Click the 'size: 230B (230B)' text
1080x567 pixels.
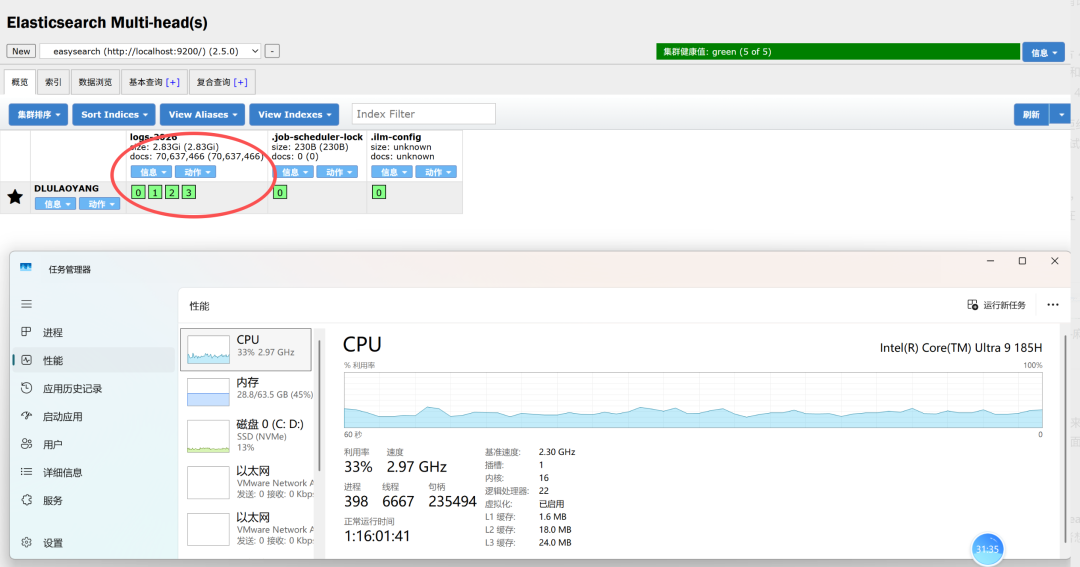[x=309, y=147]
